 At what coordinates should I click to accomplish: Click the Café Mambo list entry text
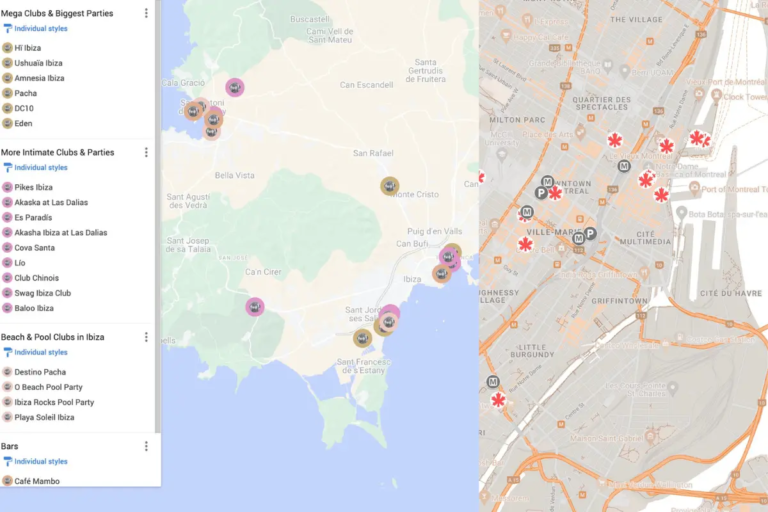tap(37, 481)
